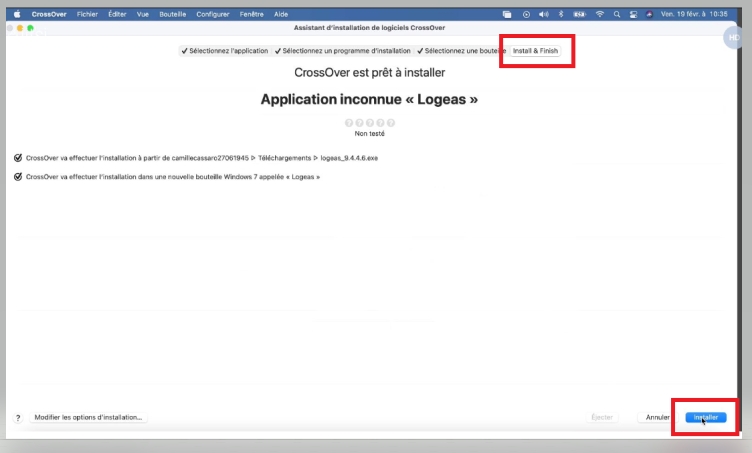Open the Bouteille menu
The image size is (752, 453).
[172, 14]
